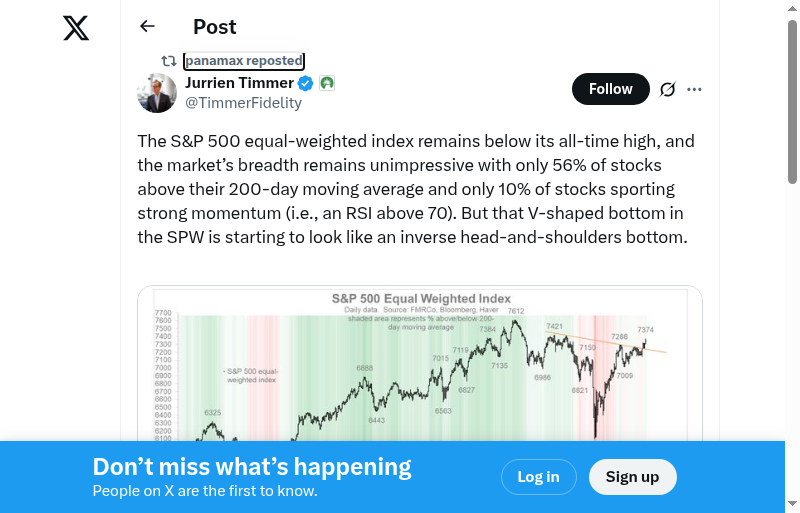Click the blue verified badge
The height and width of the screenshot is (513, 800).
(x=307, y=83)
